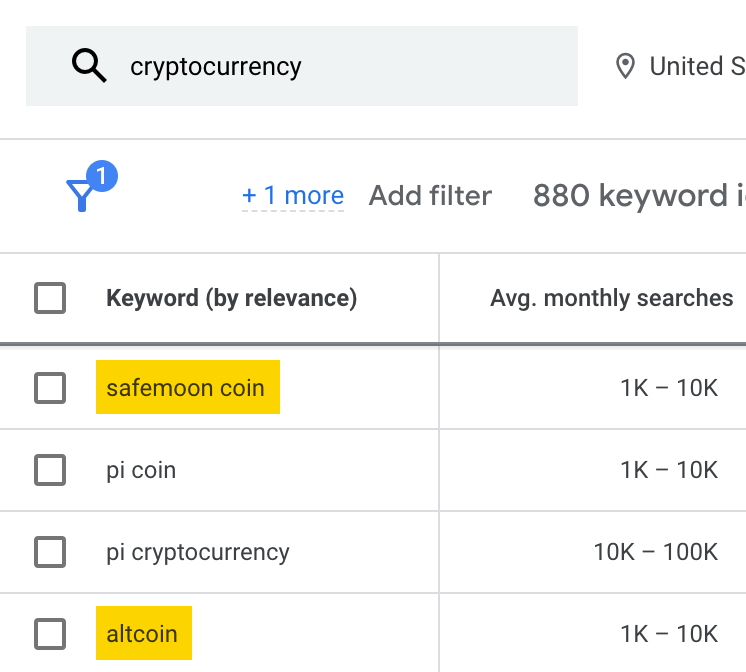The image size is (746, 672).
Task: Click the filter count badge
Action: pyautogui.click(x=103, y=178)
